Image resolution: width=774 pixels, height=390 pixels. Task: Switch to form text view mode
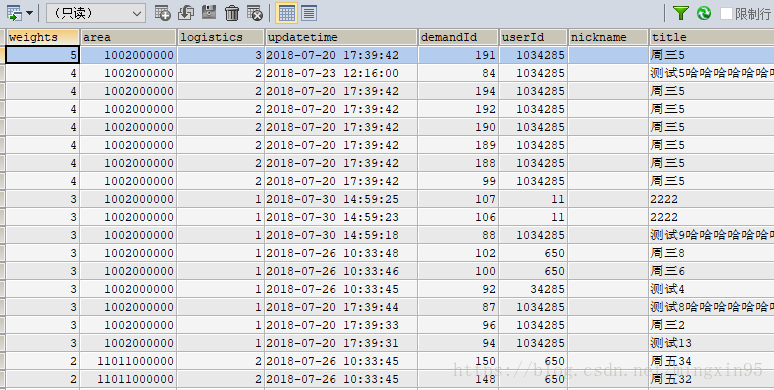(309, 13)
